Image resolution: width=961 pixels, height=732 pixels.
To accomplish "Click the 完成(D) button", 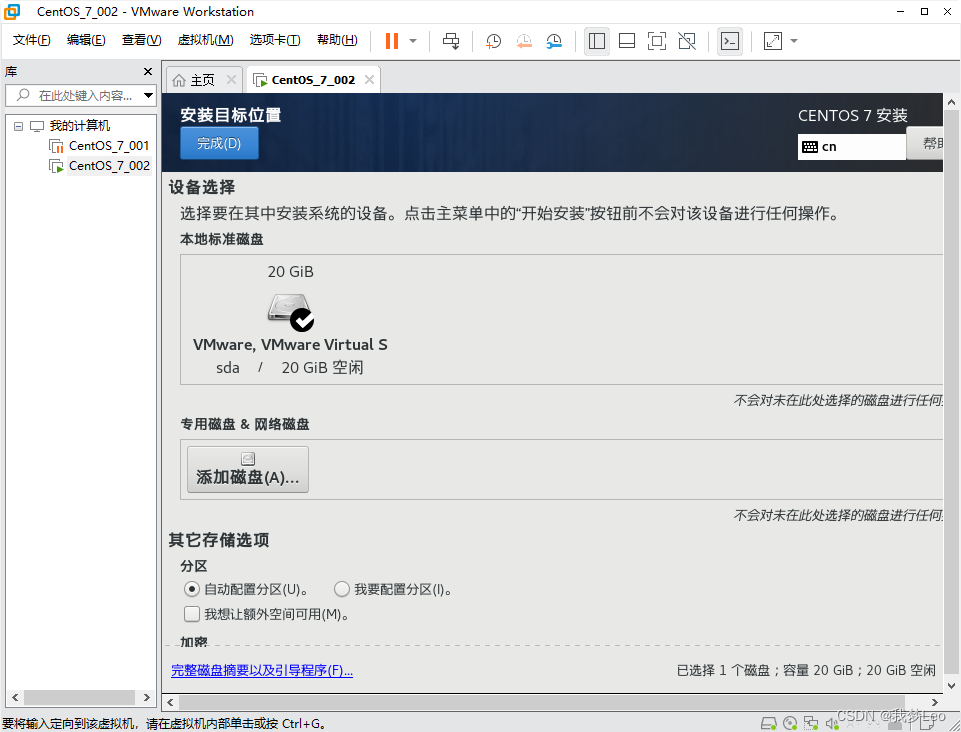I will click(x=219, y=143).
